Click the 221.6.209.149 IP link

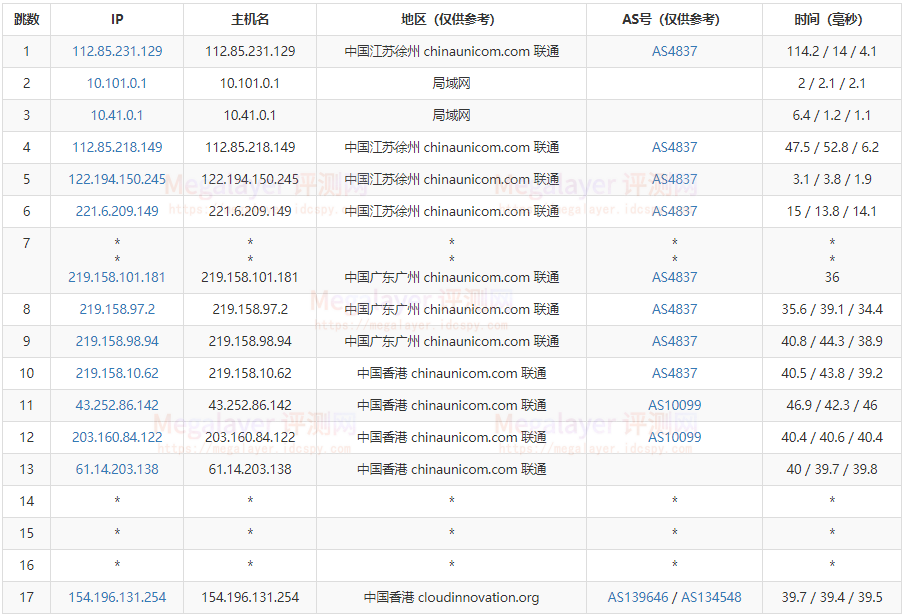point(117,211)
